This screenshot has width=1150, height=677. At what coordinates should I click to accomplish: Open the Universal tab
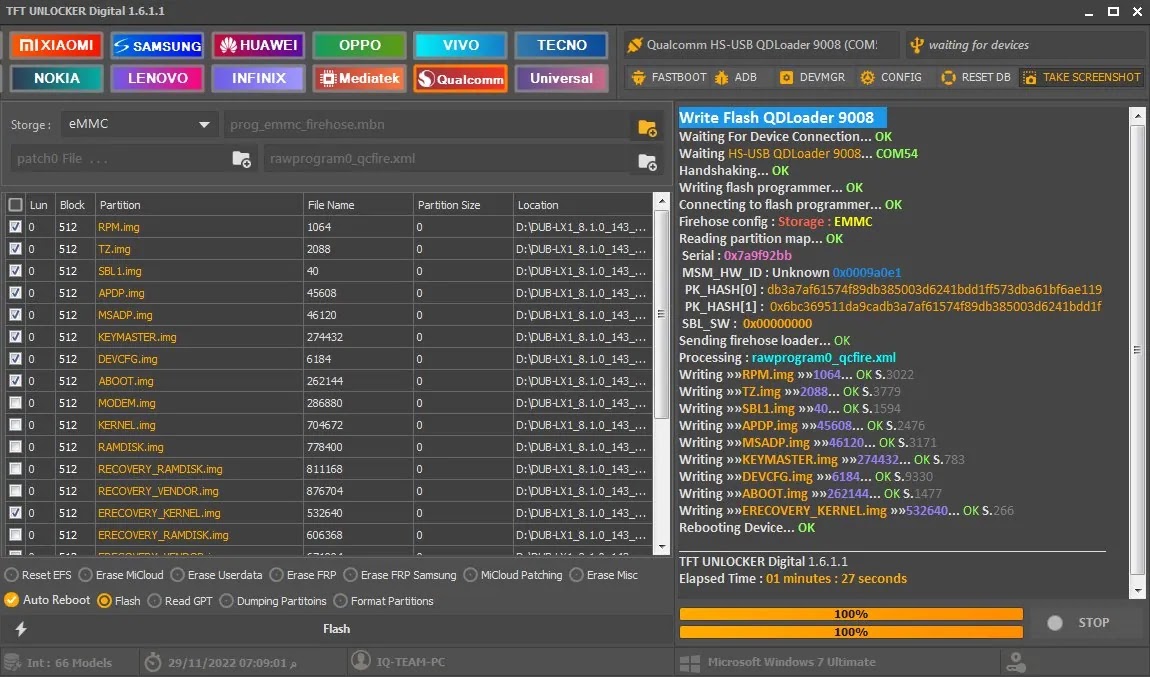(562, 78)
